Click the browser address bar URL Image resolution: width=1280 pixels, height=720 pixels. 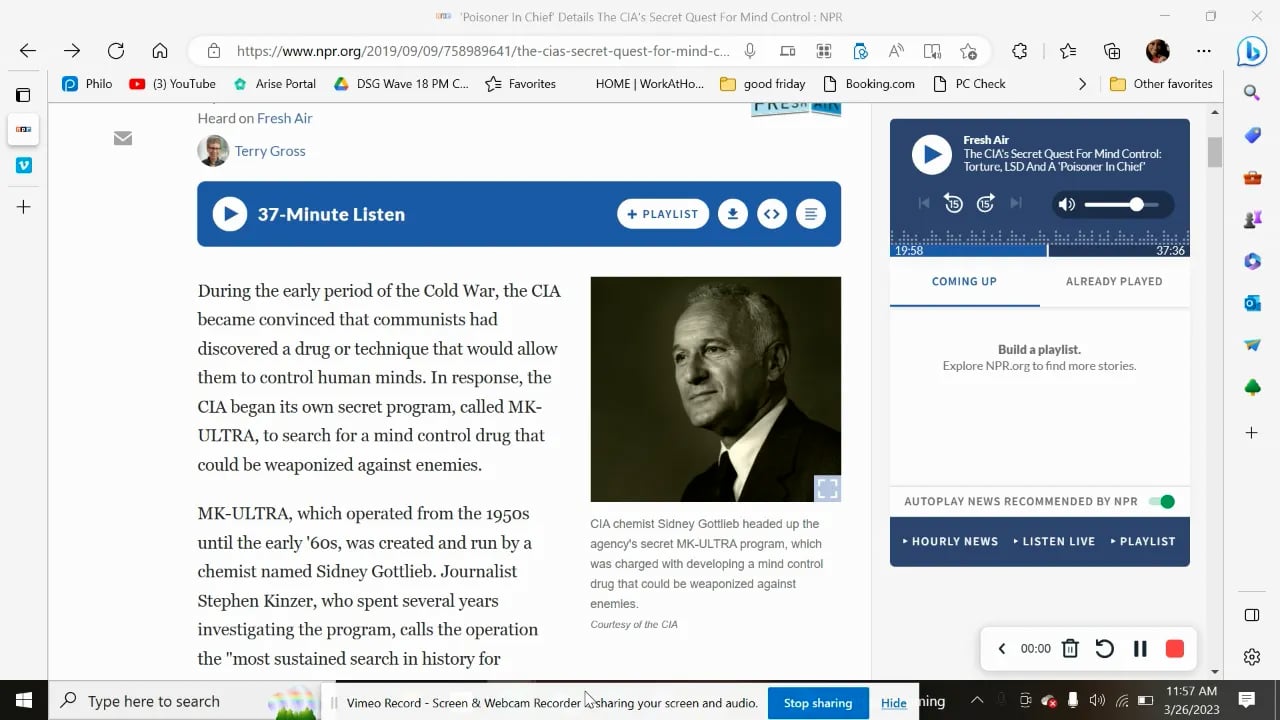(482, 51)
